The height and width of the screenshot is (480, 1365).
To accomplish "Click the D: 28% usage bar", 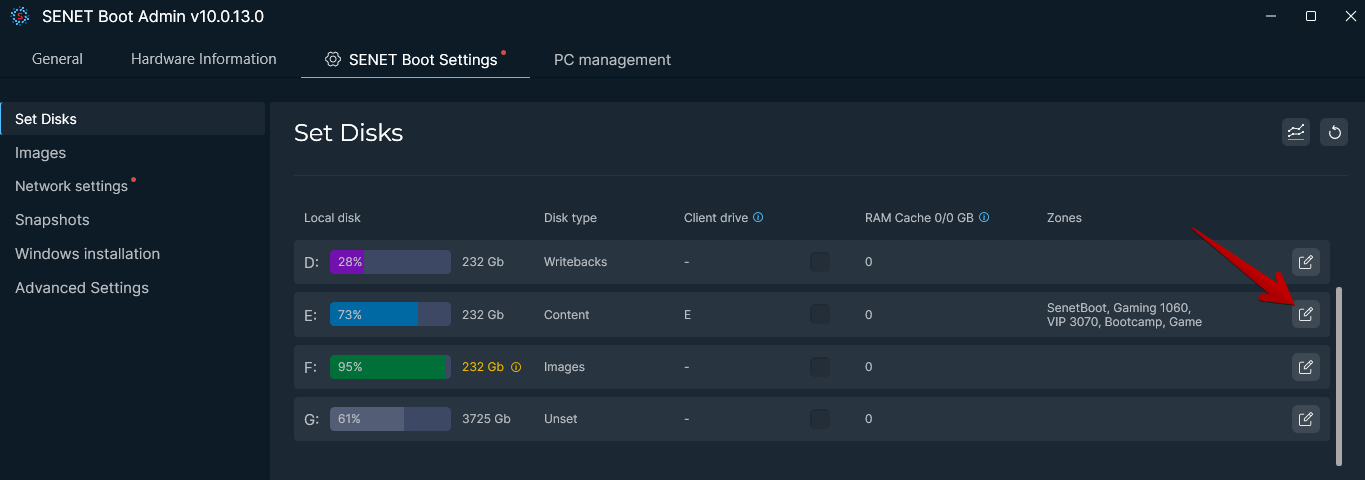I will [x=390, y=262].
